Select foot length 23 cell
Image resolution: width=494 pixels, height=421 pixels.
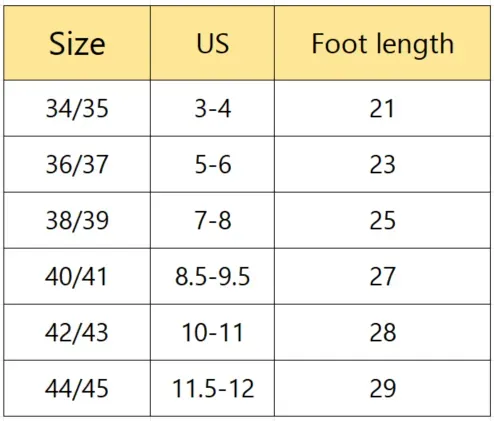[x=382, y=164]
